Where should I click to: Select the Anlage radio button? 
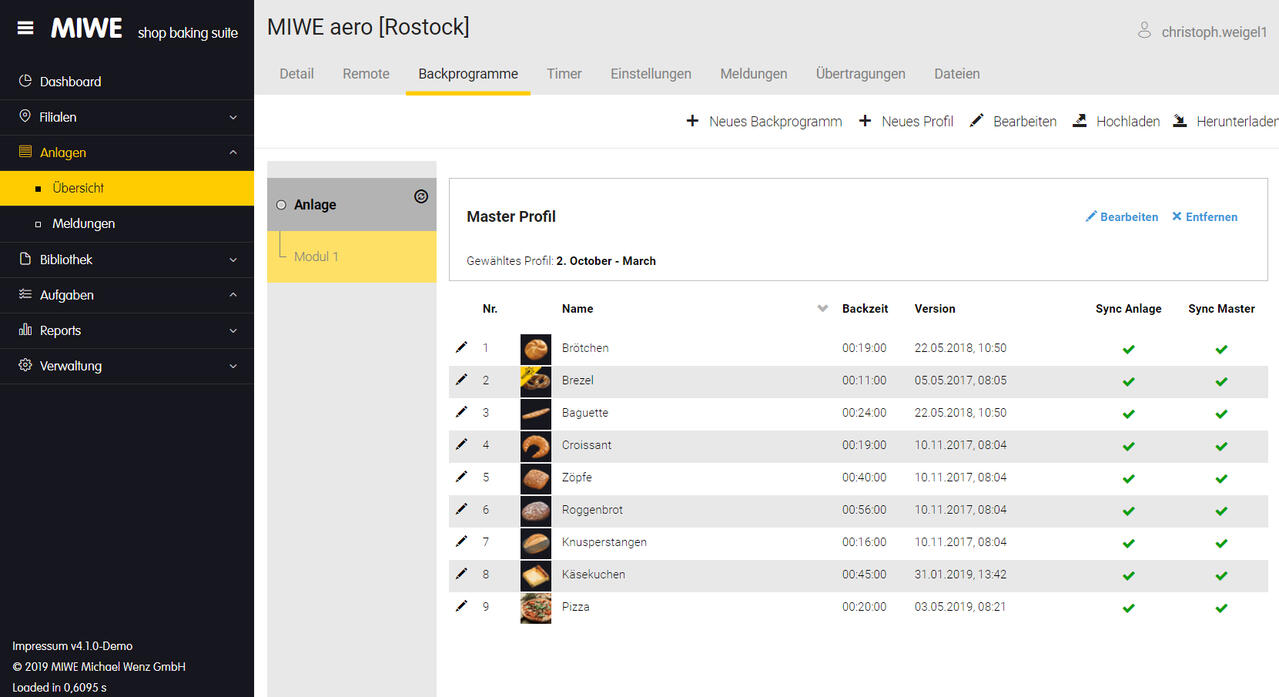(281, 205)
